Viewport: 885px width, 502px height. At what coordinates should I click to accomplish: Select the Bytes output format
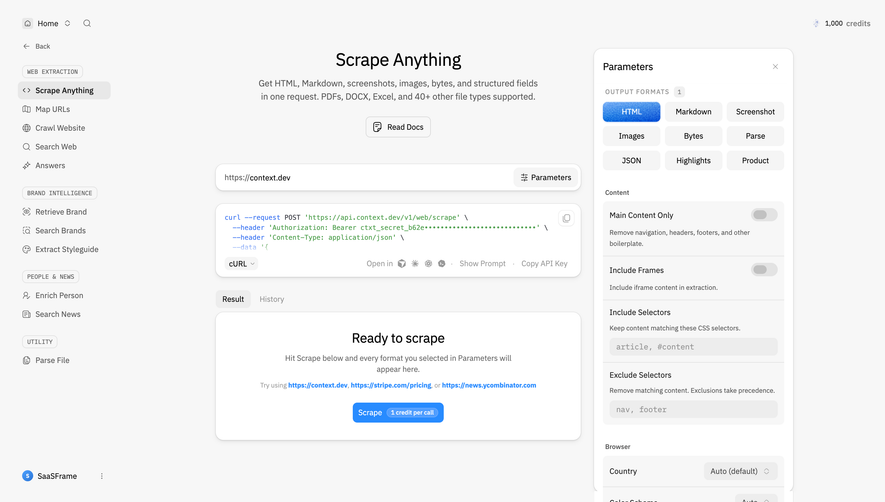pos(693,136)
